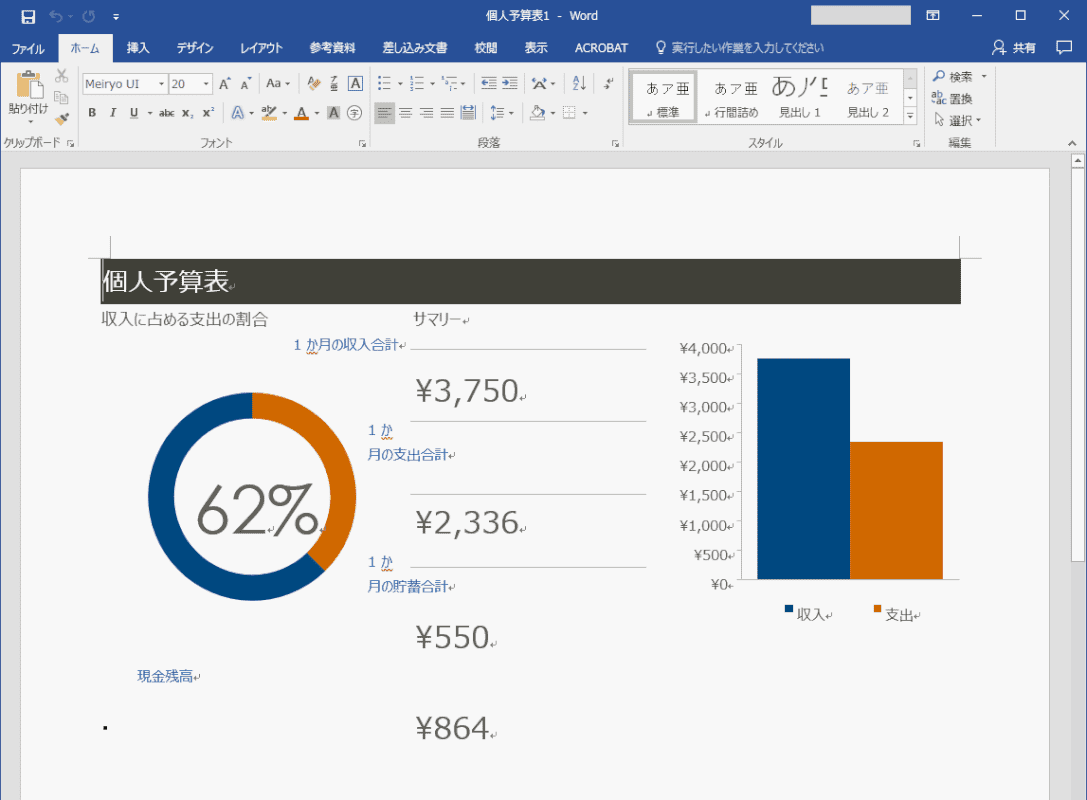Align the paragraph right

426,112
